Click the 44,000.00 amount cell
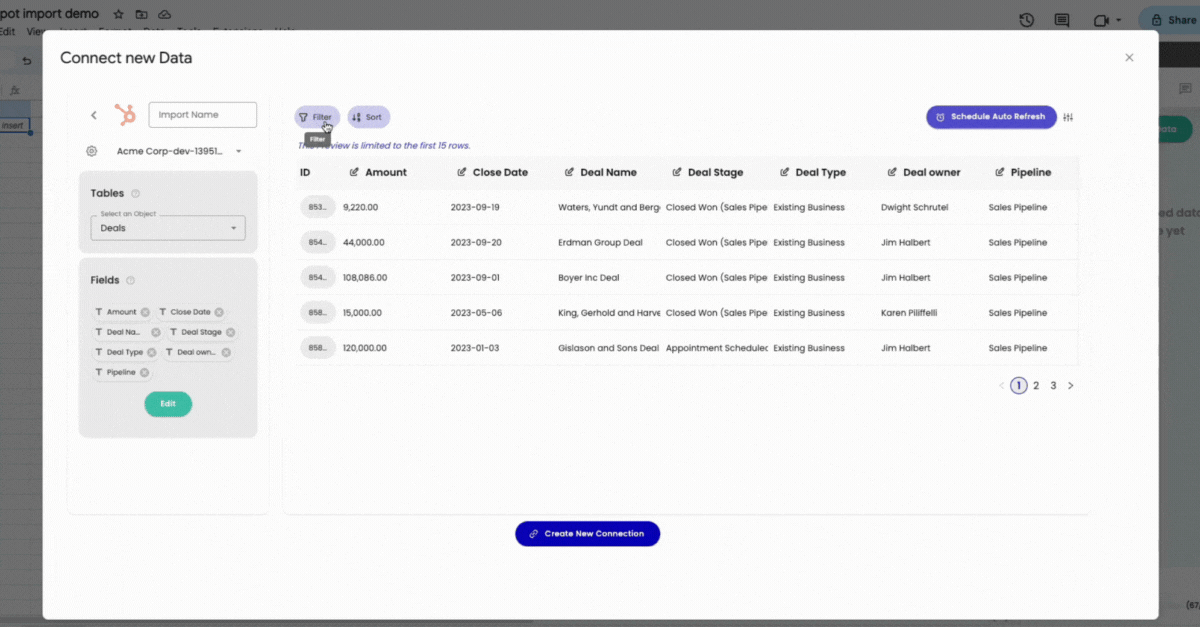1200x627 pixels. pyautogui.click(x=363, y=243)
